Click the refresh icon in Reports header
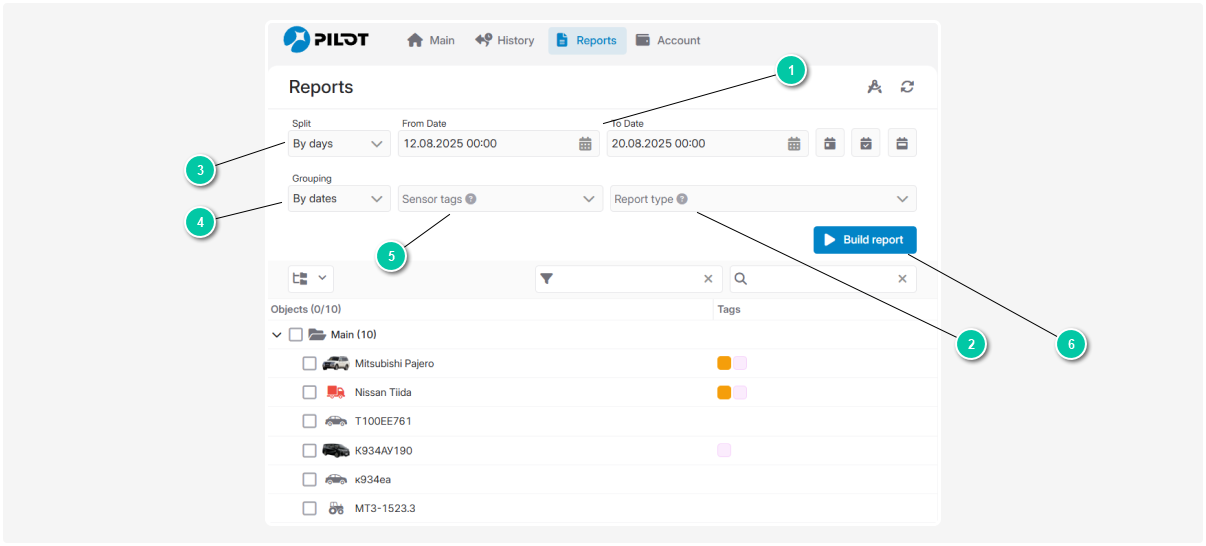Screen dimensions: 1206x546 907,87
